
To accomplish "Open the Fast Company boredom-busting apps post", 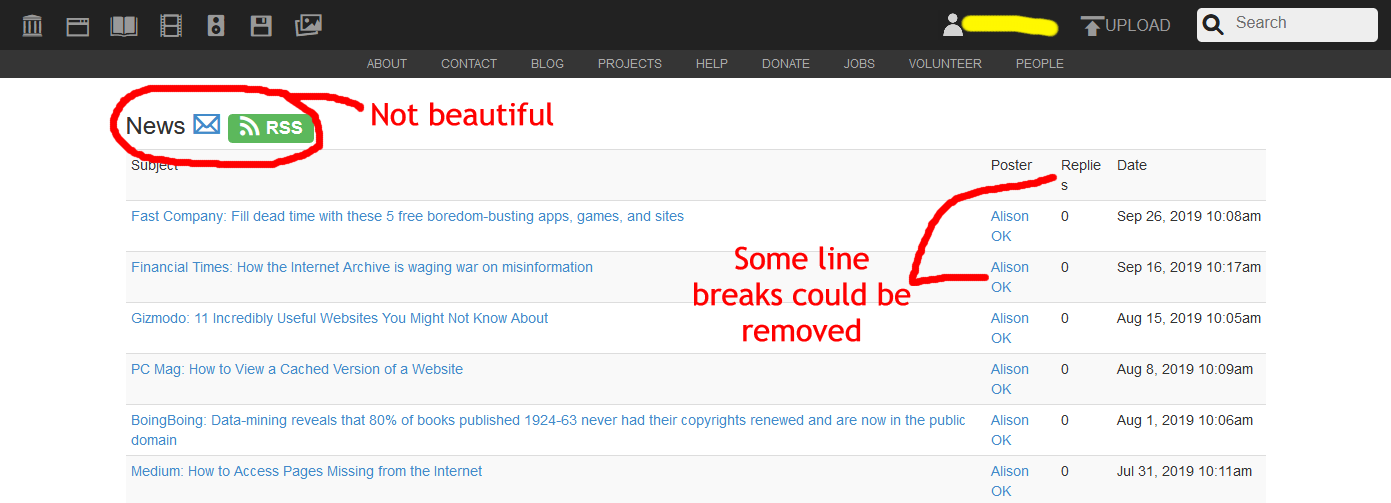I will (x=408, y=216).
